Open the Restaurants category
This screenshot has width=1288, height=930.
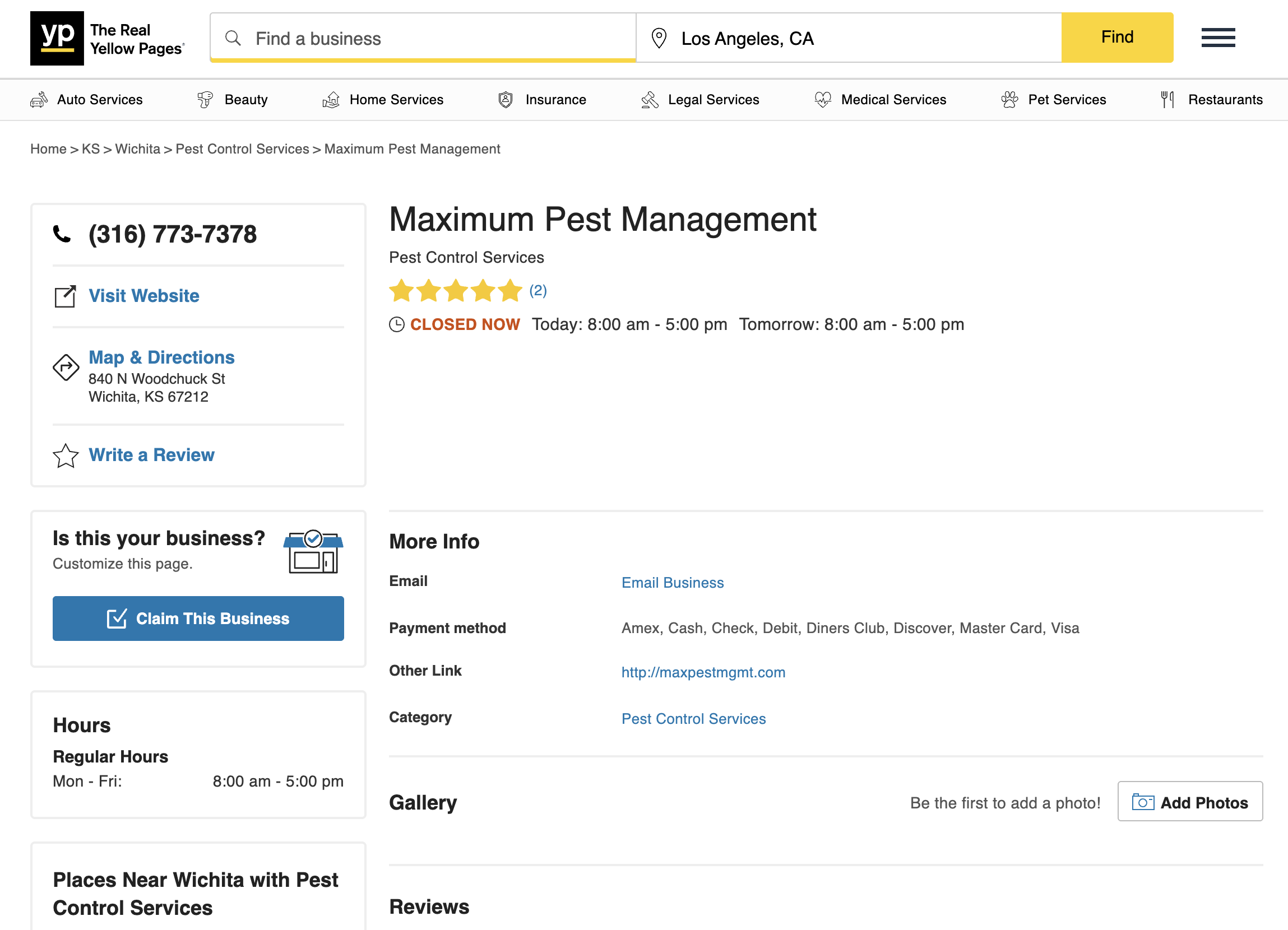tap(1226, 99)
